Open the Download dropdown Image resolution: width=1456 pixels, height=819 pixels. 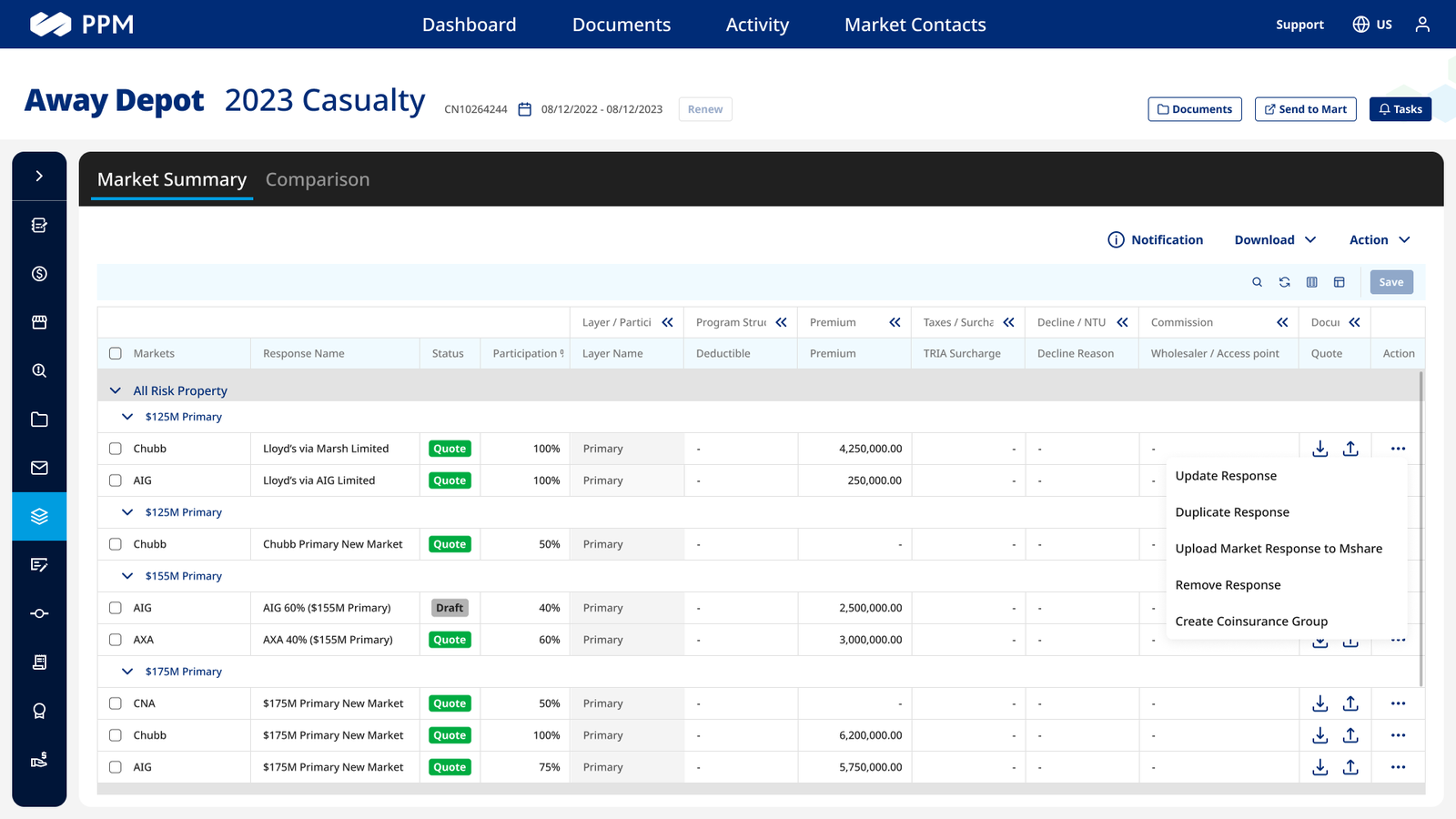pos(1275,240)
